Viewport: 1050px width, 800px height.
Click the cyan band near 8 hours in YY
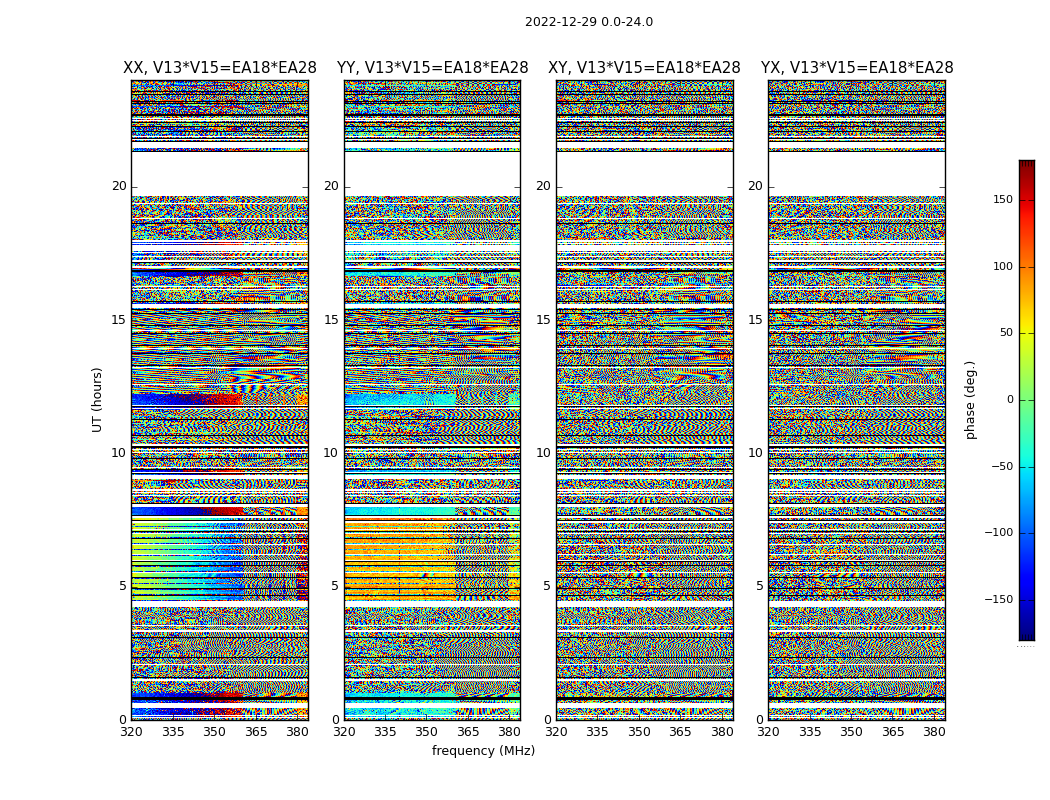pos(400,511)
